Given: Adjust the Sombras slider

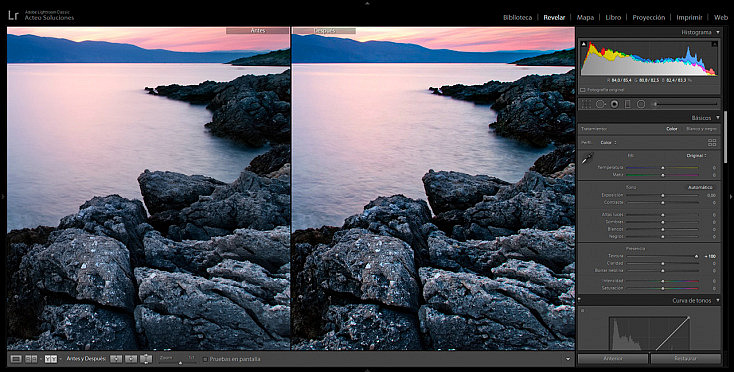Looking at the screenshot, I should coord(662,222).
